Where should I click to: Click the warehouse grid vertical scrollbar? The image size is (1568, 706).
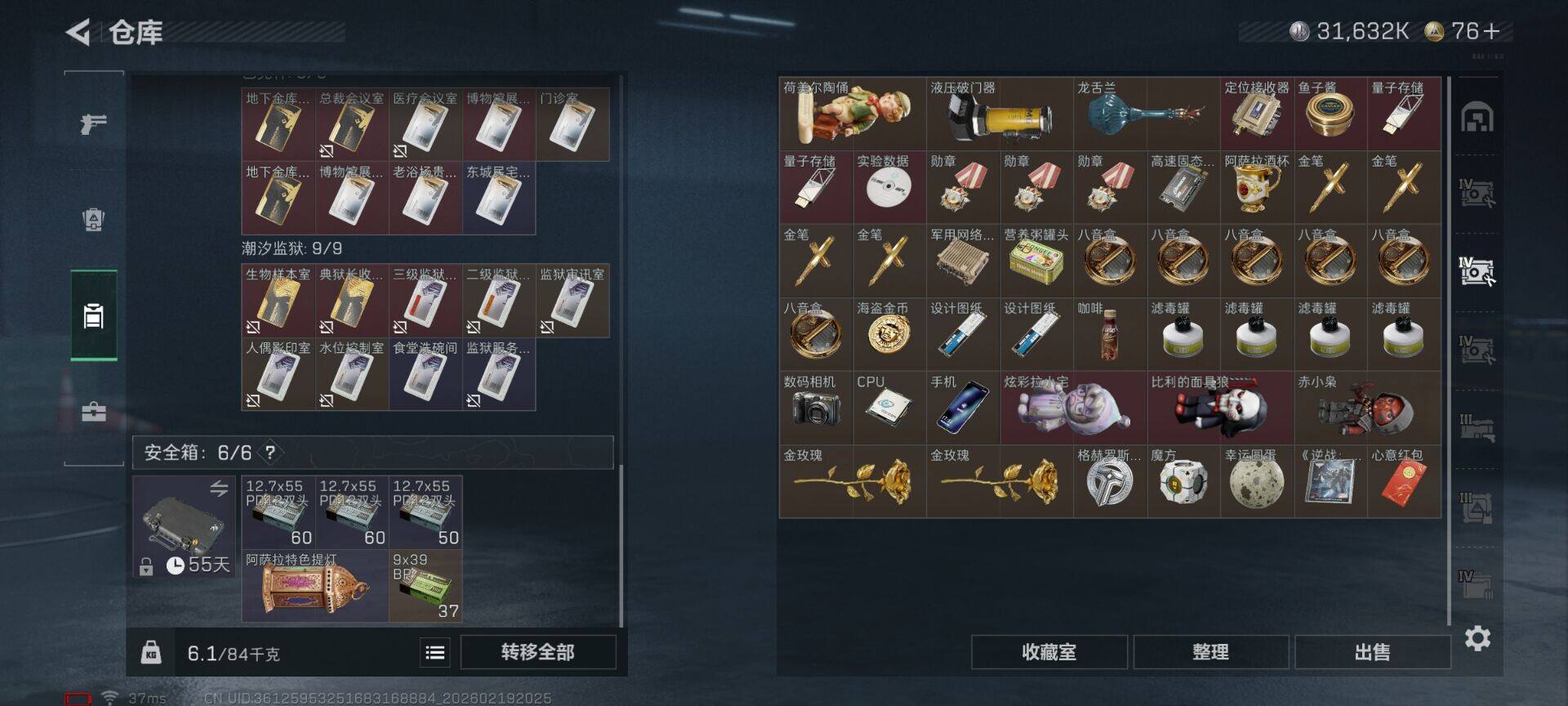[x=1450, y=351]
